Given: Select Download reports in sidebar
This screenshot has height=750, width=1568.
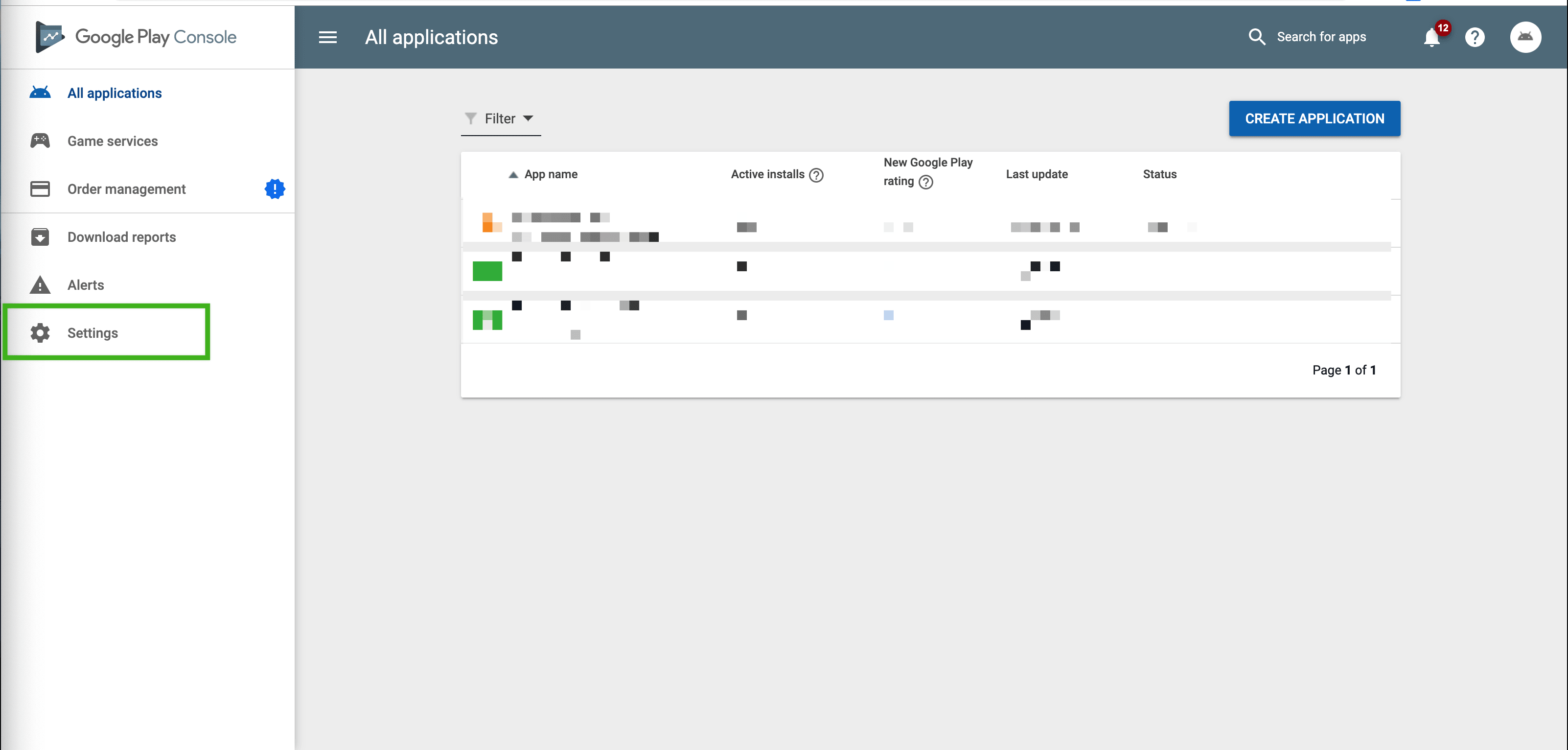Looking at the screenshot, I should (122, 237).
